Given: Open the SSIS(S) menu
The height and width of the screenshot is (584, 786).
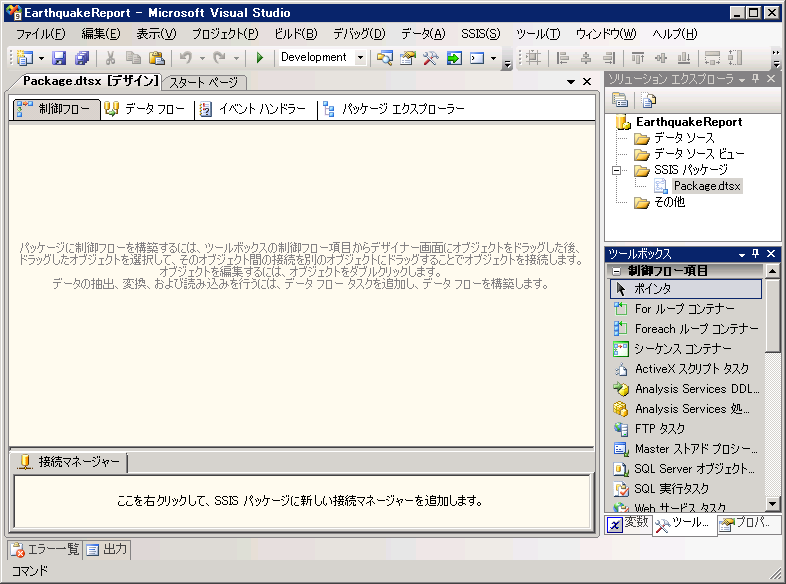Looking at the screenshot, I should [x=481, y=34].
